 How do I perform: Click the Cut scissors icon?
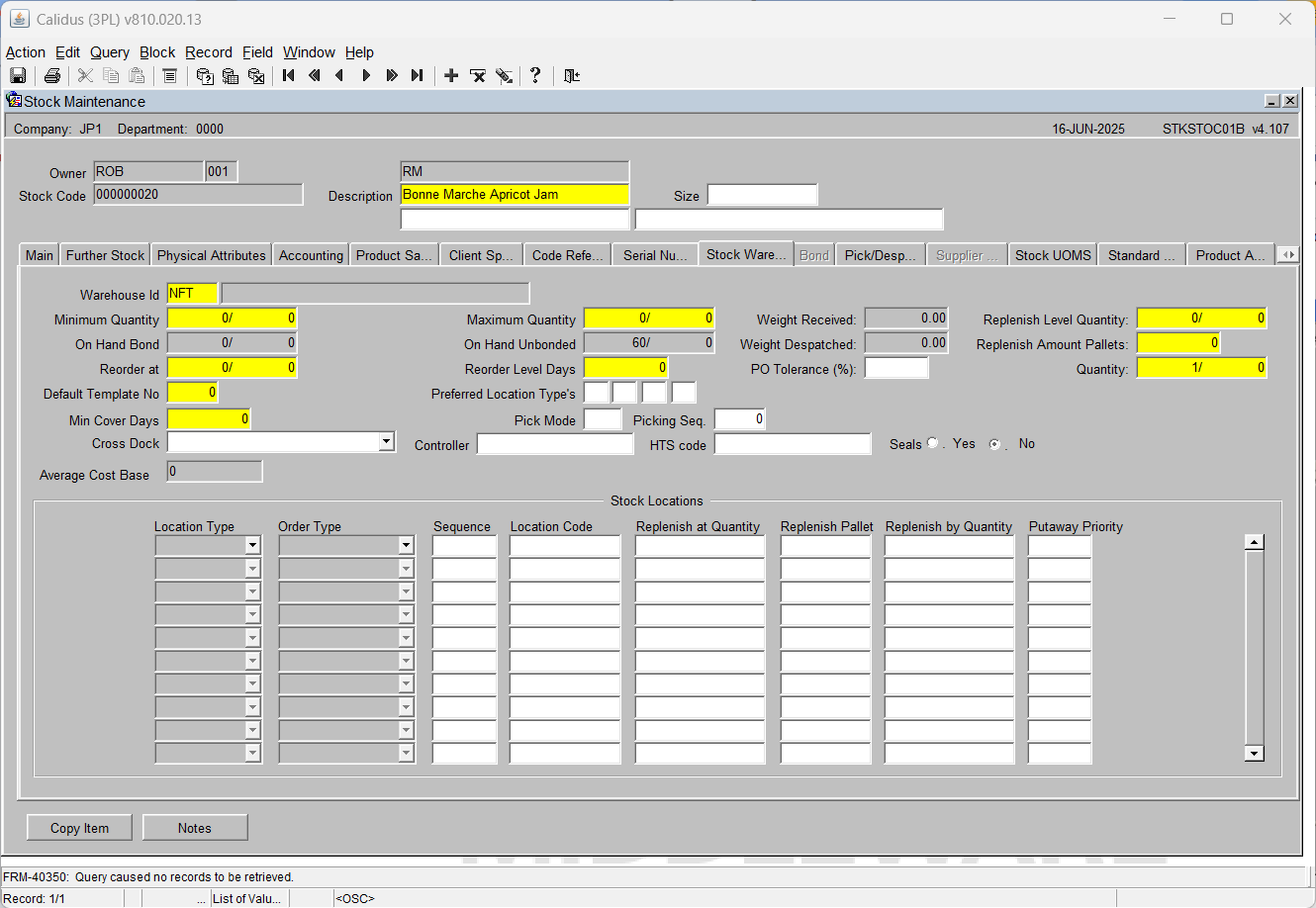pyautogui.click(x=85, y=75)
